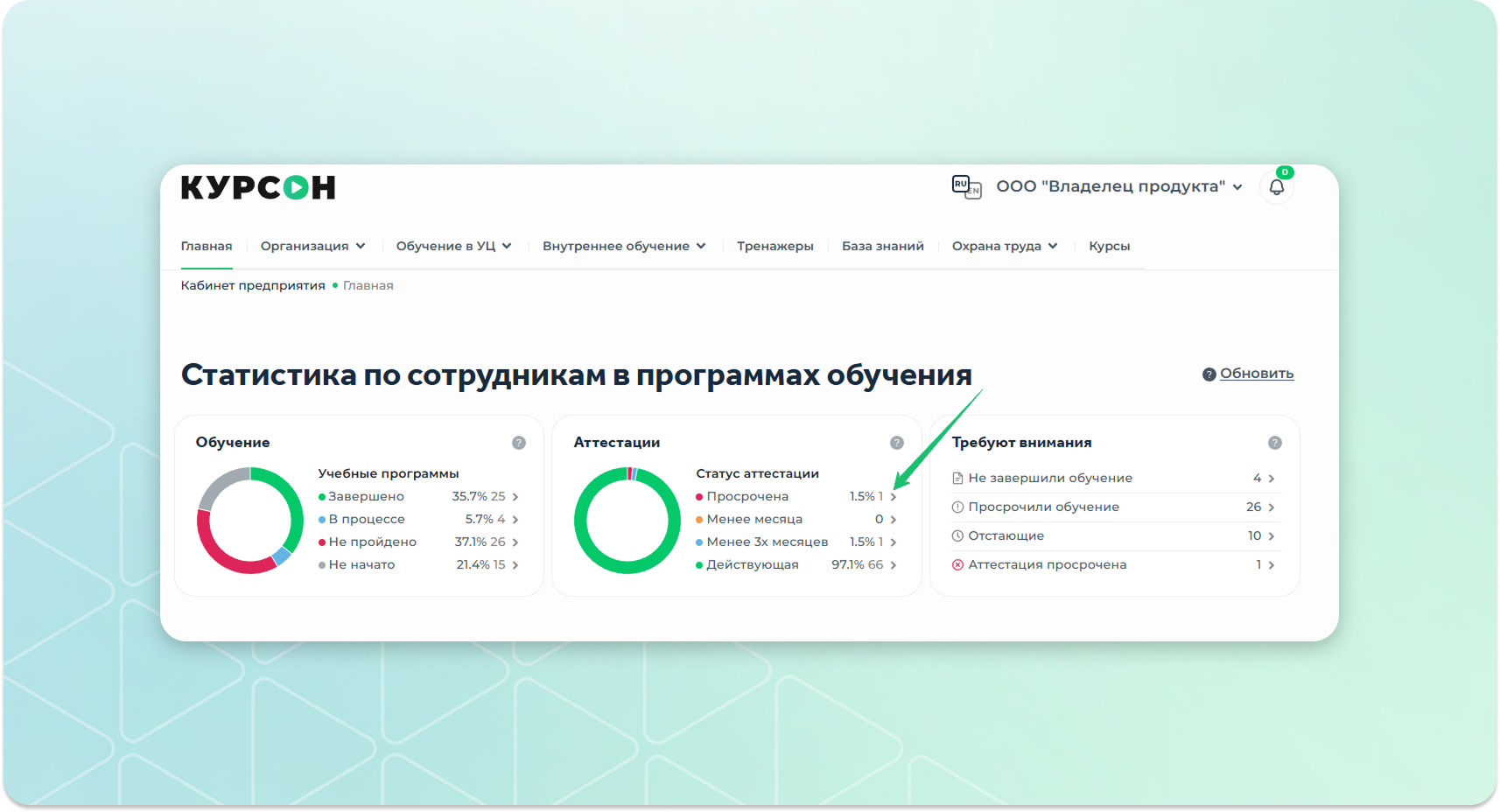The width and height of the screenshot is (1500, 812).
Task: Expand the Организация menu
Action: pos(312,246)
